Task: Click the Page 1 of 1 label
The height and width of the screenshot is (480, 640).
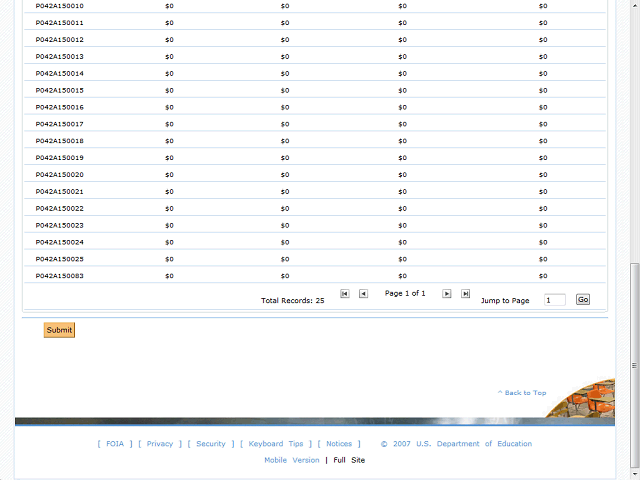Action: coord(405,293)
